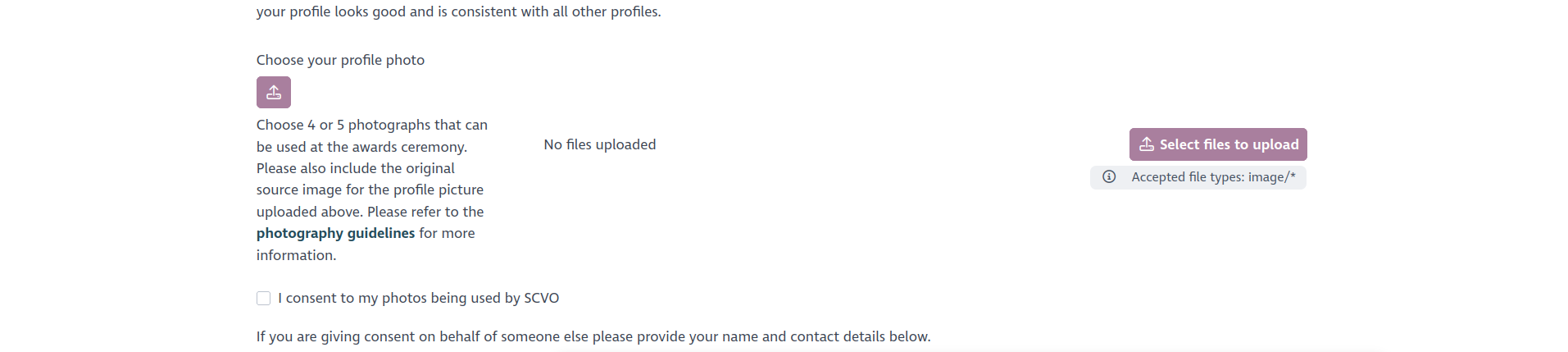Tick the photo consent checkbox
The height and width of the screenshot is (352, 1568).
[263, 298]
